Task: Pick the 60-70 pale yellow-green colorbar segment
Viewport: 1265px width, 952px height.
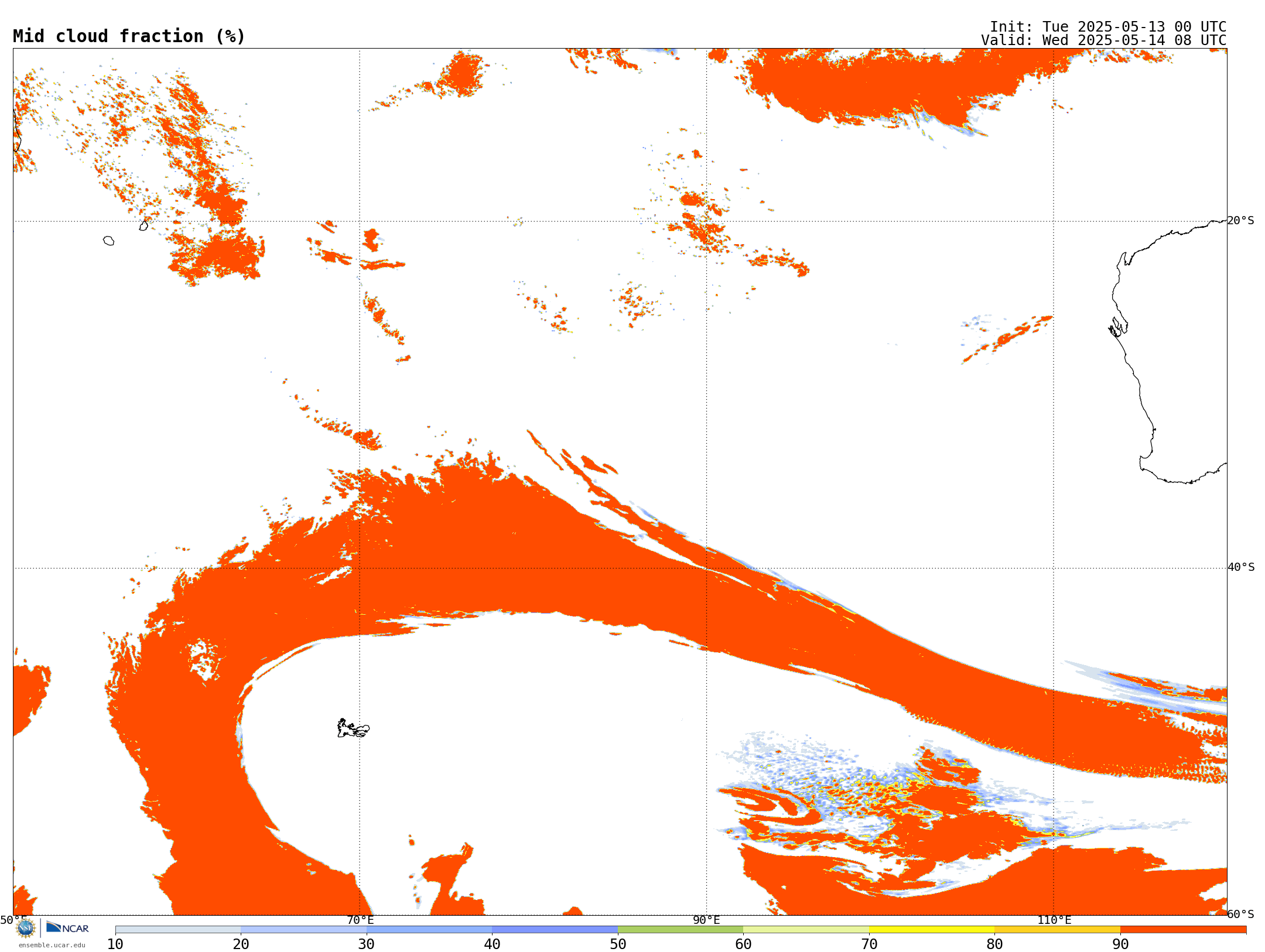Action: tap(806, 930)
